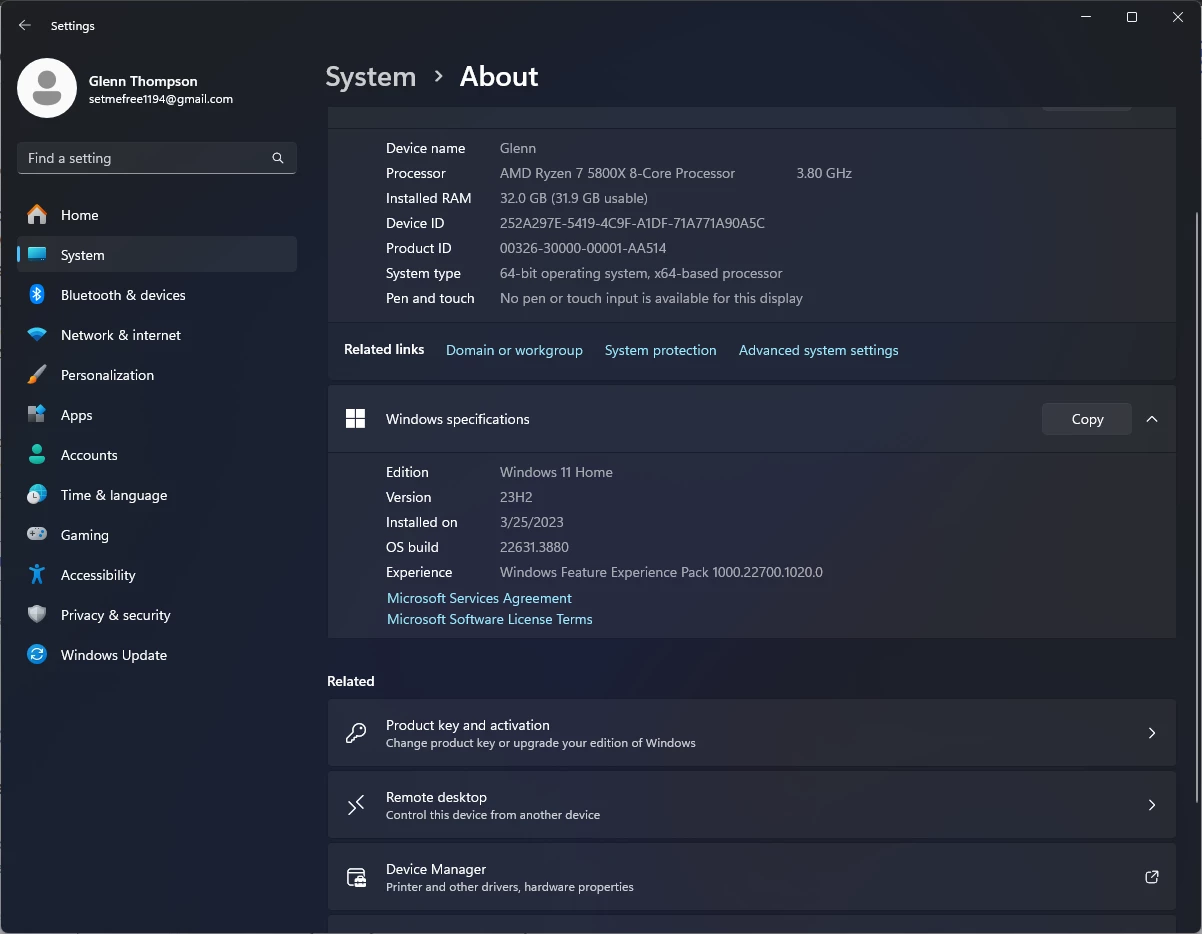The width and height of the screenshot is (1202, 934).
Task: Click the Device Manager icon
Action: pyautogui.click(x=356, y=877)
